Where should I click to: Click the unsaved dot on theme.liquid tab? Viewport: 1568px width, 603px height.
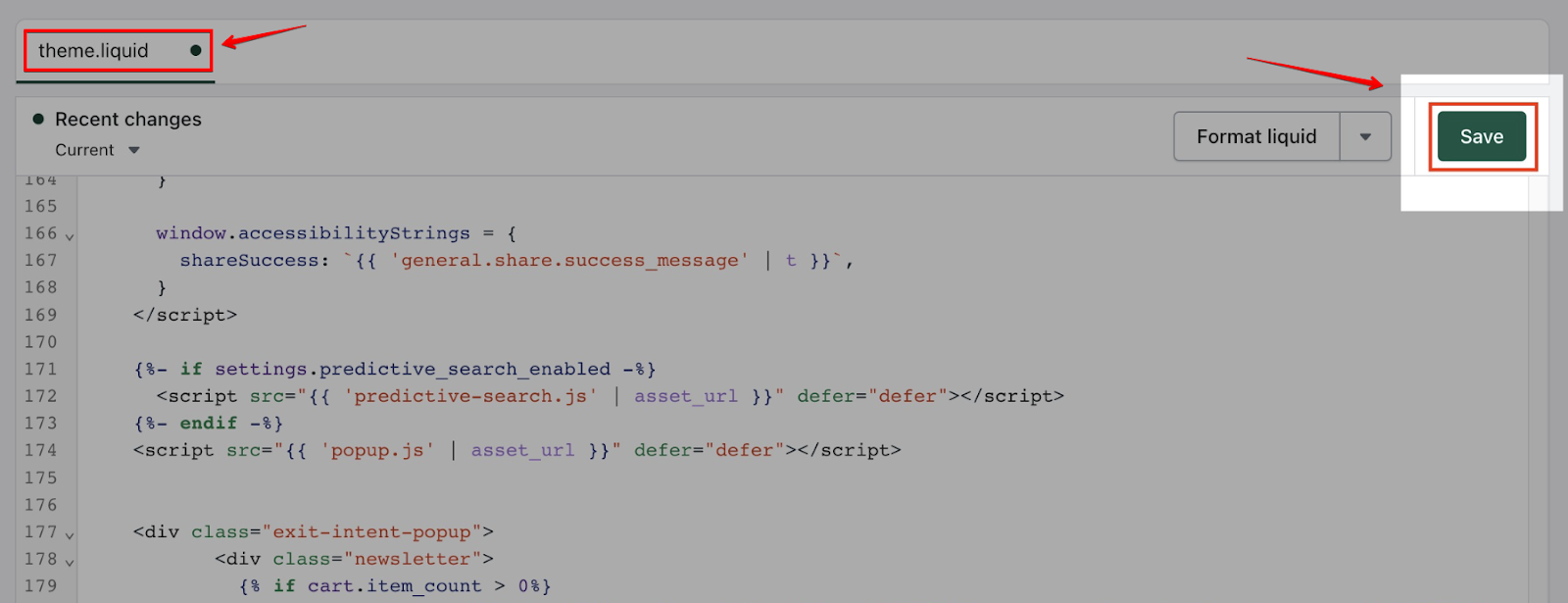(x=196, y=51)
